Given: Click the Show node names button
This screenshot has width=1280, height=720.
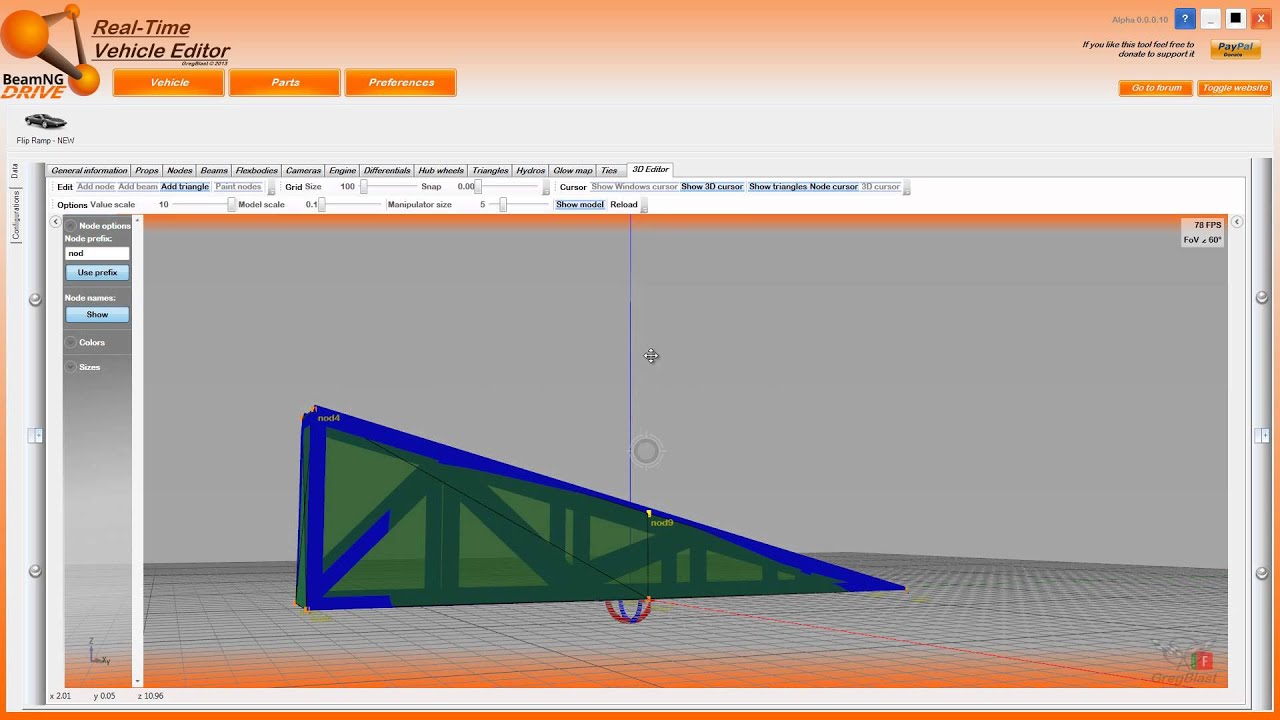Looking at the screenshot, I should coord(97,314).
